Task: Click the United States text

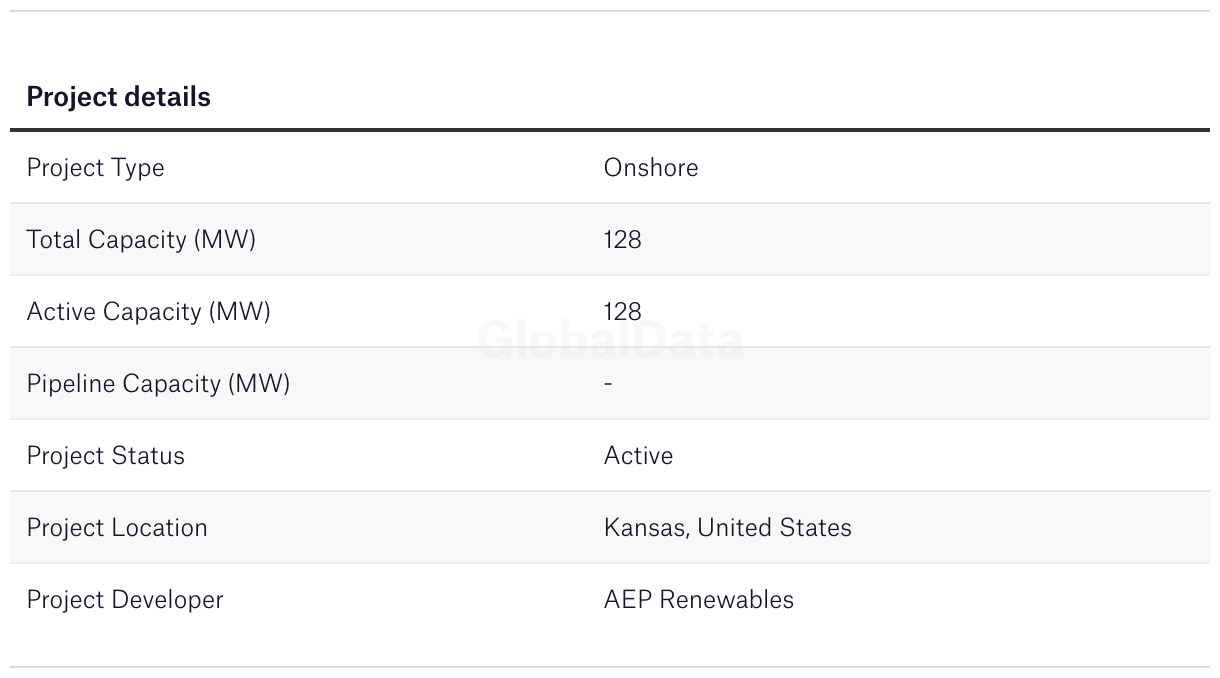Action: point(775,528)
